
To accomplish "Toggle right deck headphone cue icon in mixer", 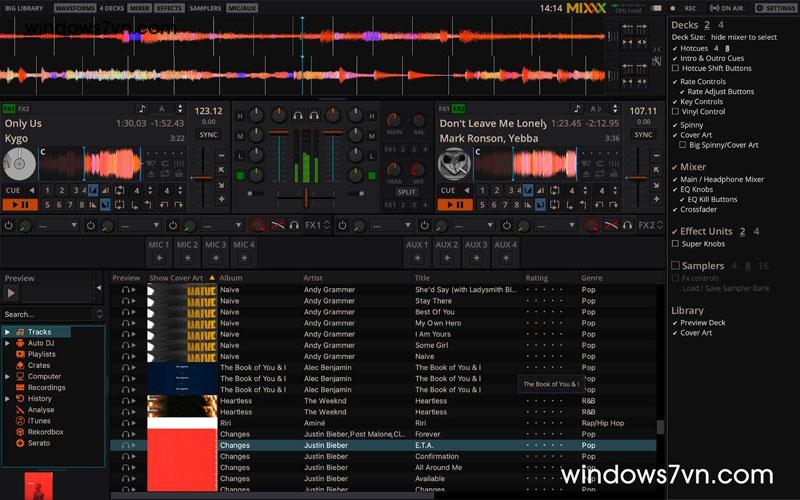I will [314, 116].
